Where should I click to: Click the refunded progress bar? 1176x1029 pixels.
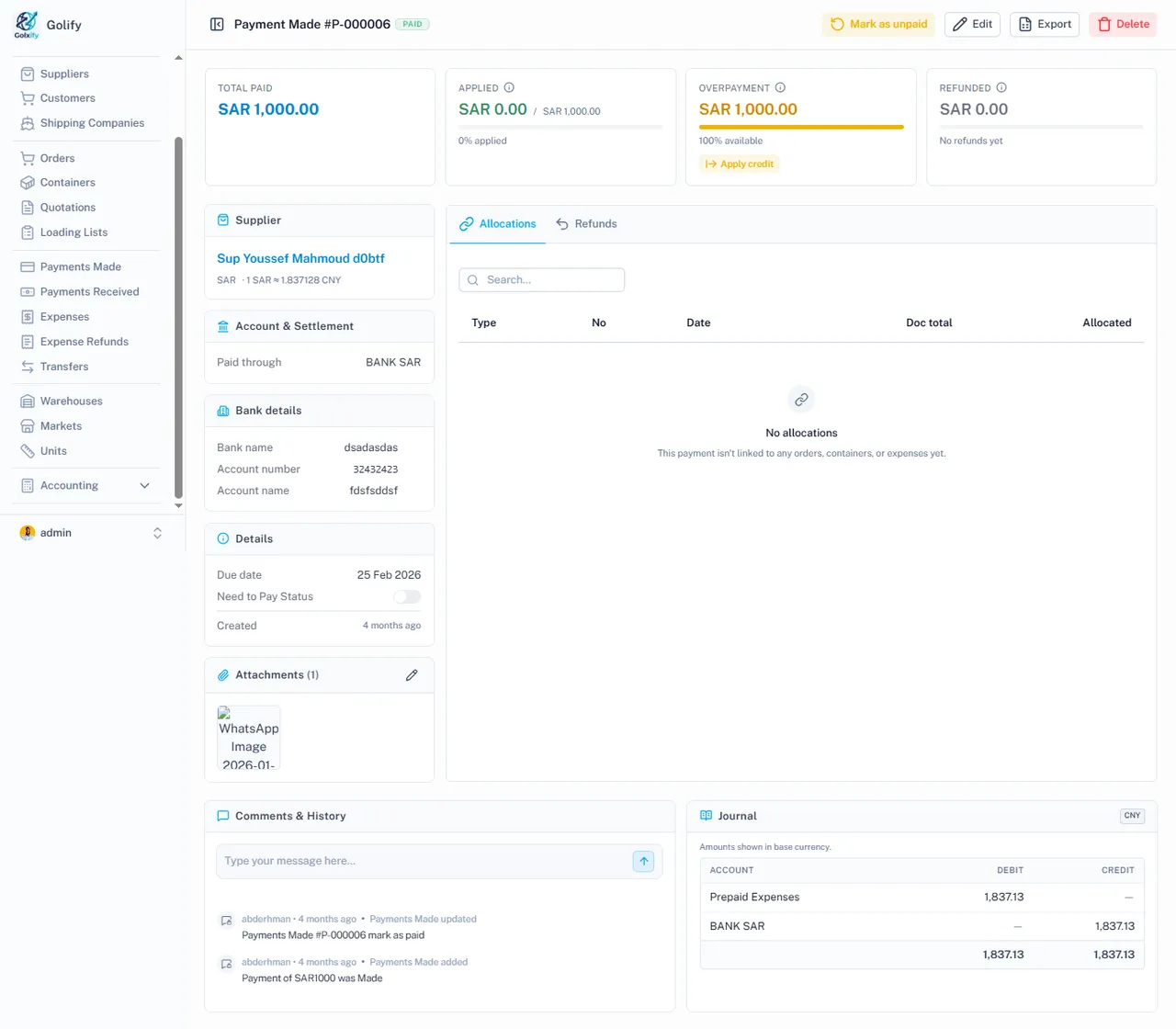1042,127
